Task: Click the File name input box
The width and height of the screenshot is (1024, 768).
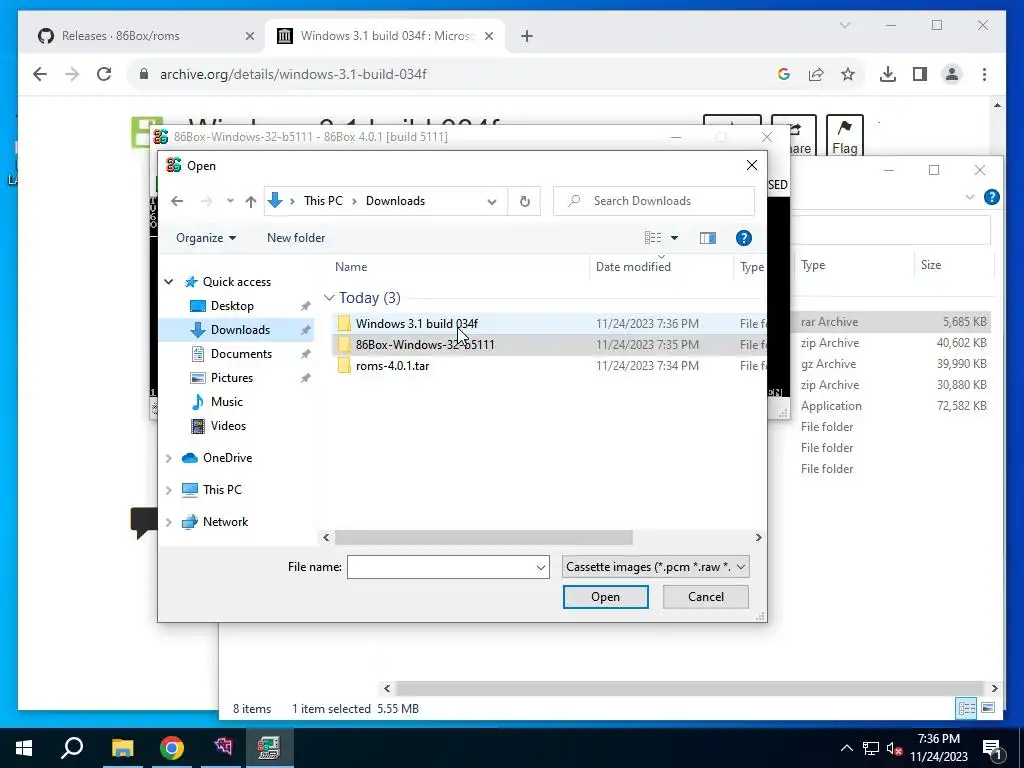Action: pos(448,567)
